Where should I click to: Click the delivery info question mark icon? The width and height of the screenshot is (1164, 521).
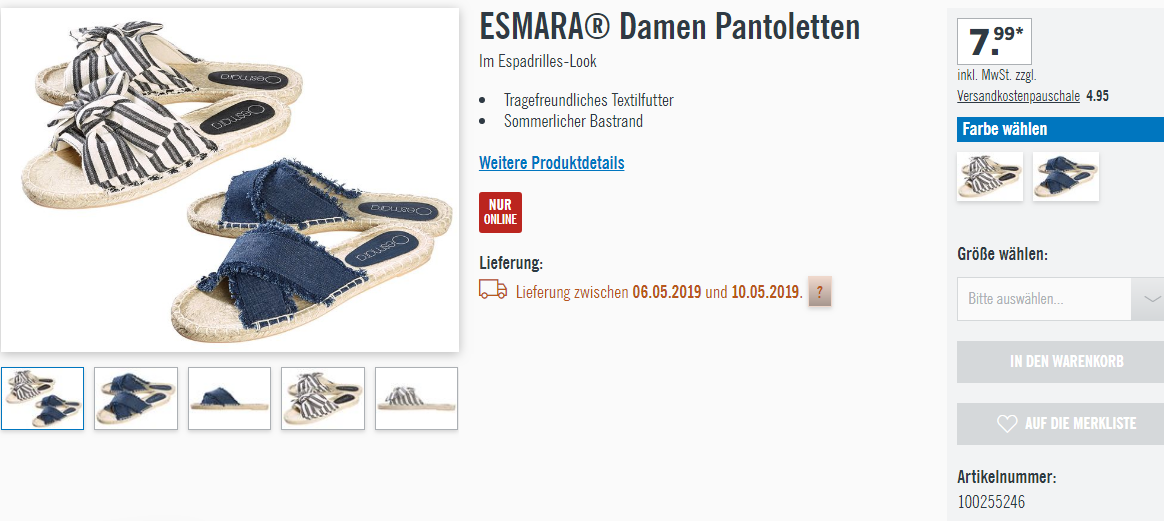point(820,291)
